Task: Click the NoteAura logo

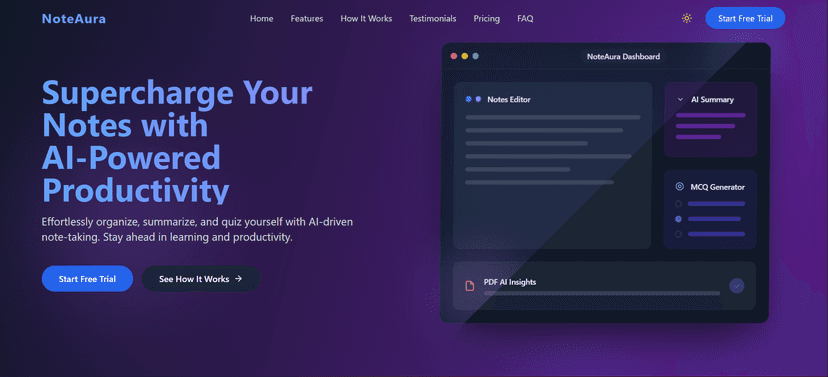Action: [74, 19]
